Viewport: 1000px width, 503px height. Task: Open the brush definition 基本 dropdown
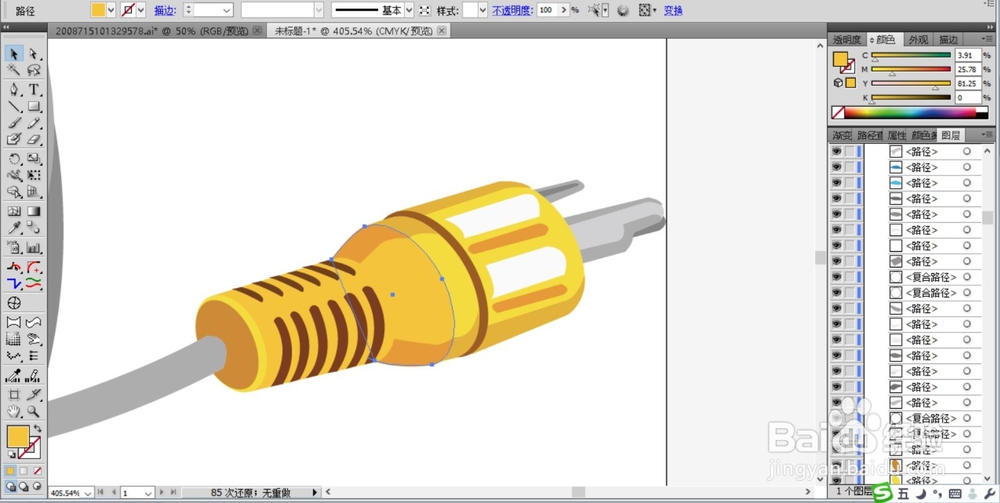pos(409,10)
